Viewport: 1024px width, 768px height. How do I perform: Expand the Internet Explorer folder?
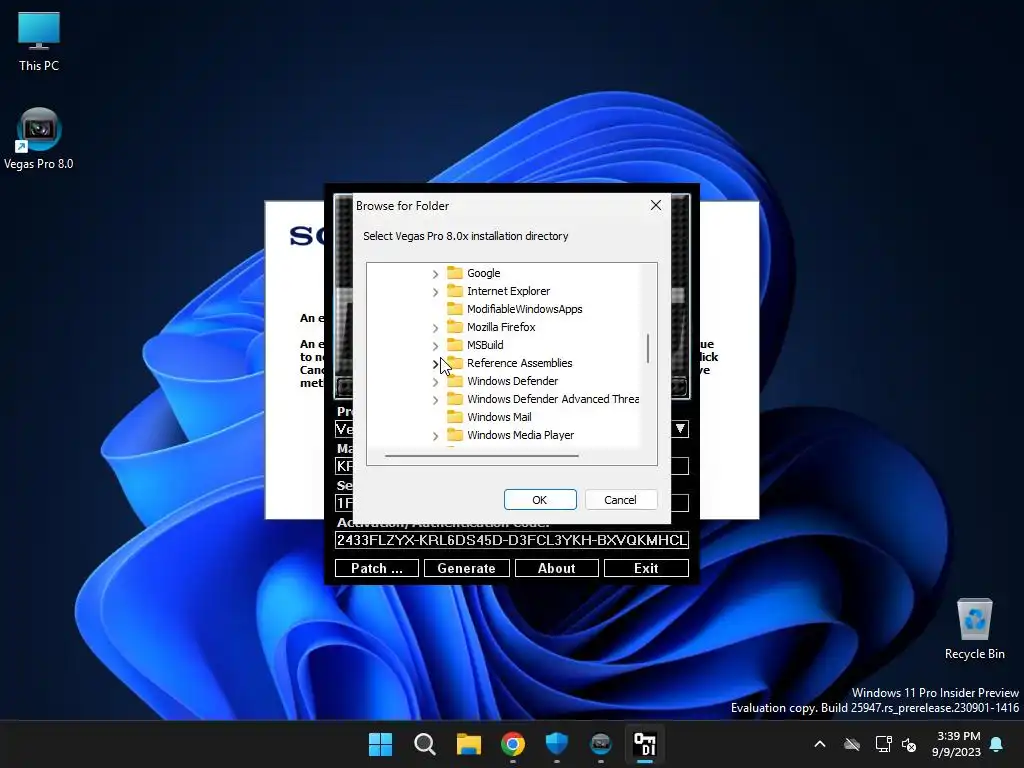(436, 292)
